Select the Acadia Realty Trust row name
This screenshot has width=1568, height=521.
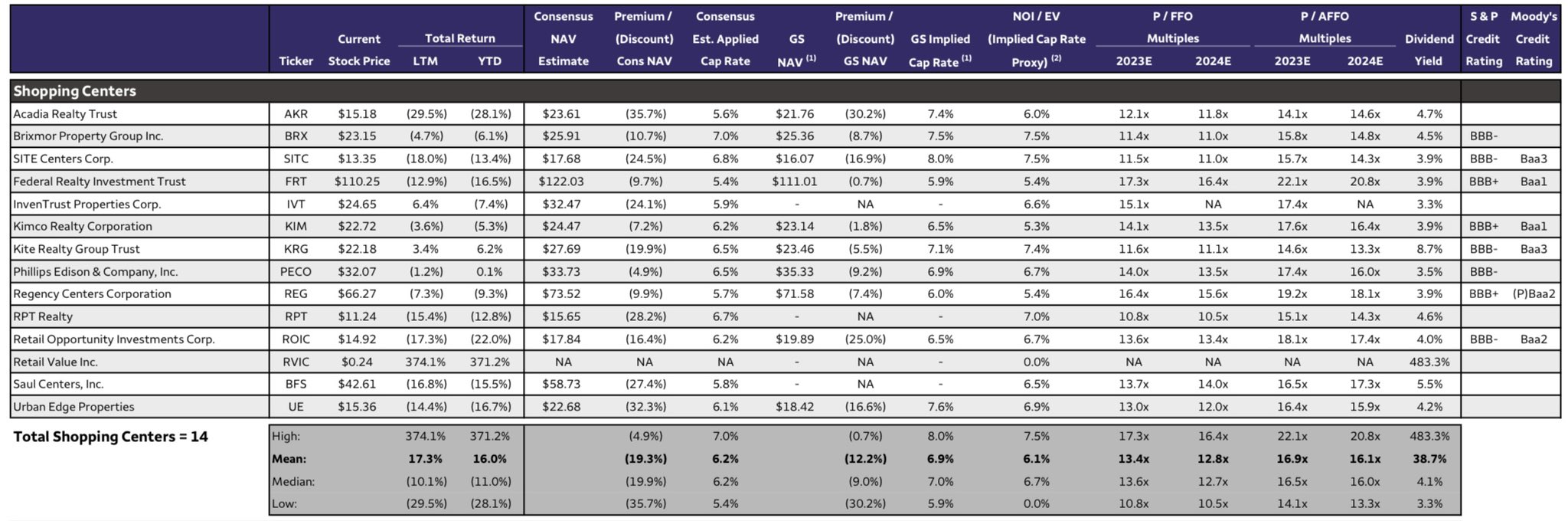tap(65, 114)
